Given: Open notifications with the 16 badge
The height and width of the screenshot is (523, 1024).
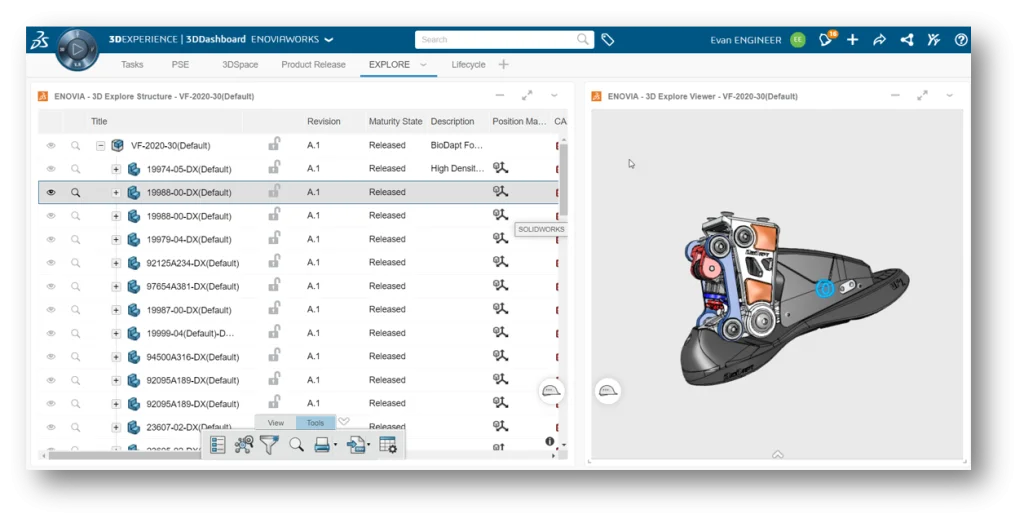Looking at the screenshot, I should point(825,40).
